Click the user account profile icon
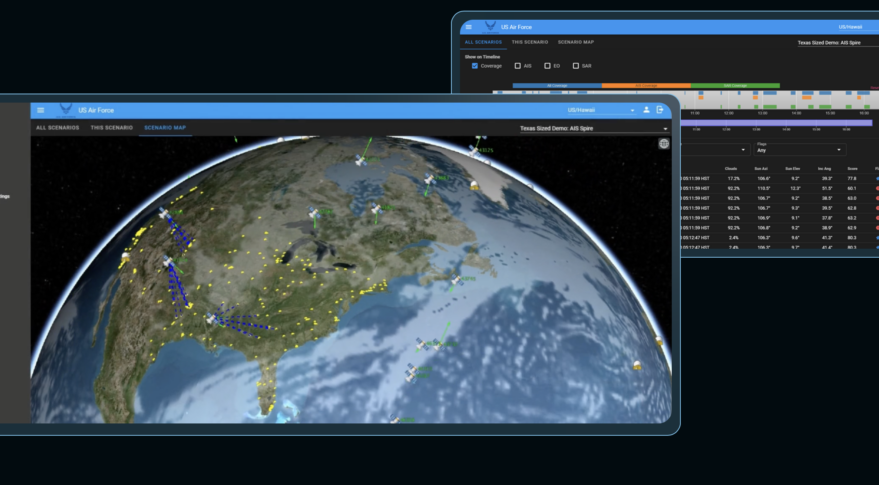879x485 pixels. (x=646, y=110)
